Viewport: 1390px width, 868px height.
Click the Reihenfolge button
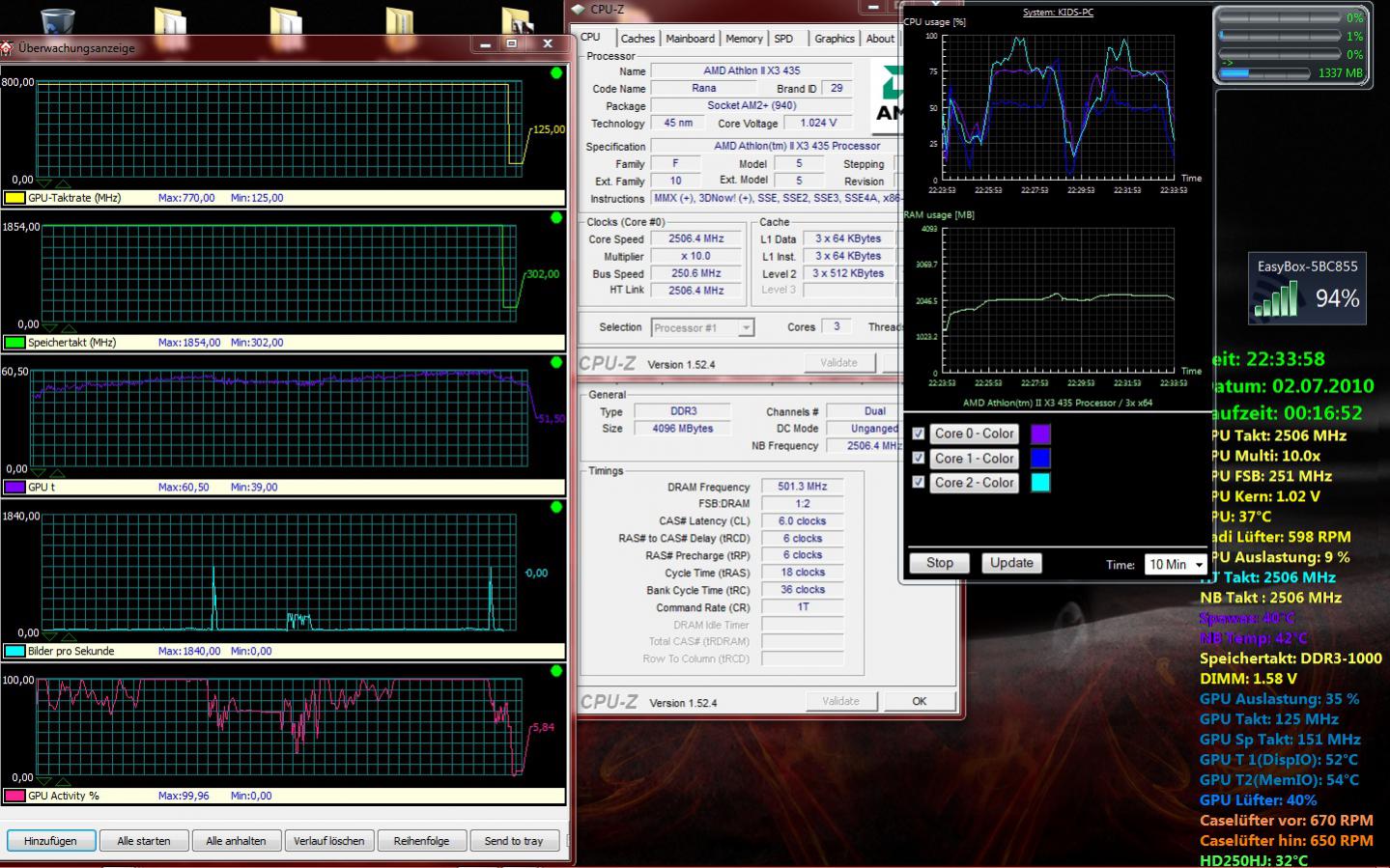[422, 841]
